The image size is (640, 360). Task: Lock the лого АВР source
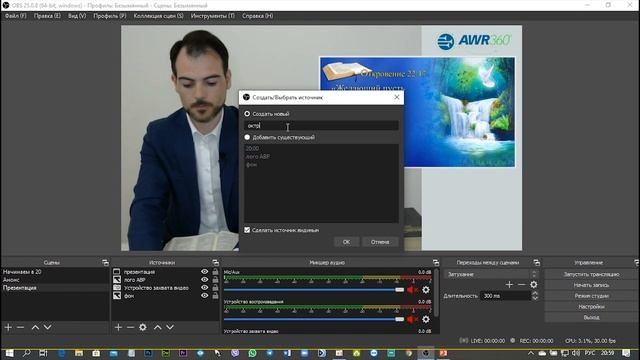(215, 280)
